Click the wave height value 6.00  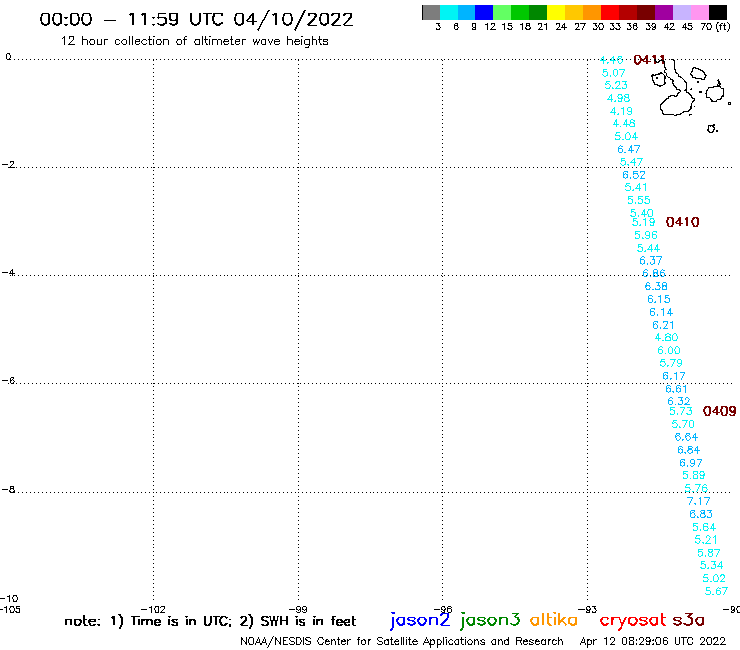point(669,350)
